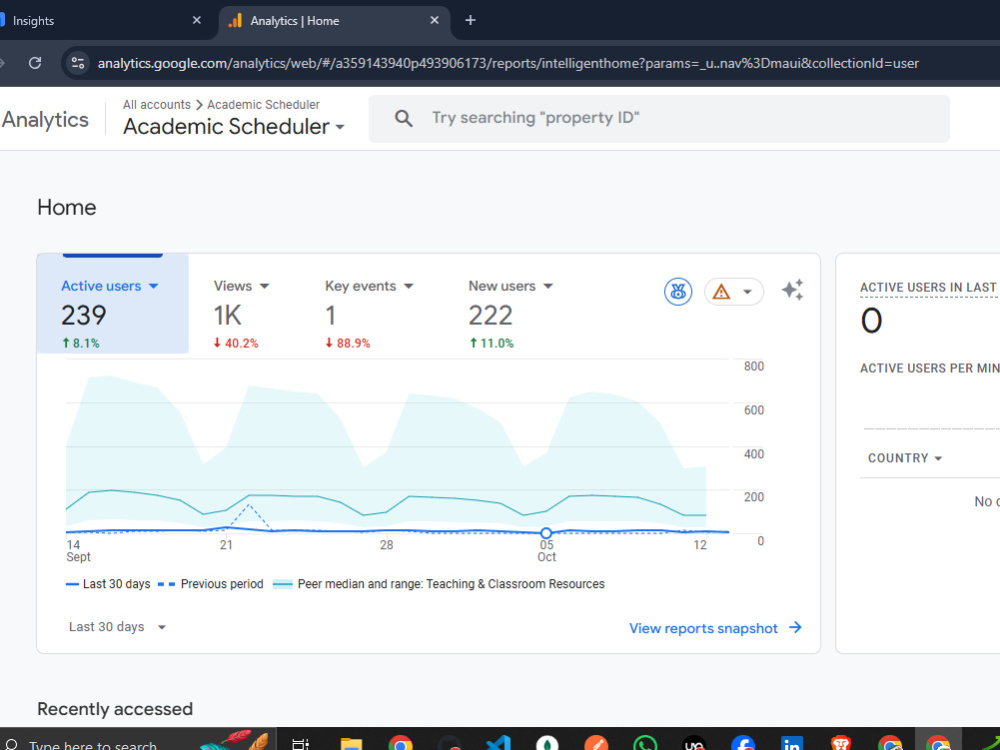Click the Recently accessed heading
The image size is (1000, 750).
pyautogui.click(x=115, y=709)
